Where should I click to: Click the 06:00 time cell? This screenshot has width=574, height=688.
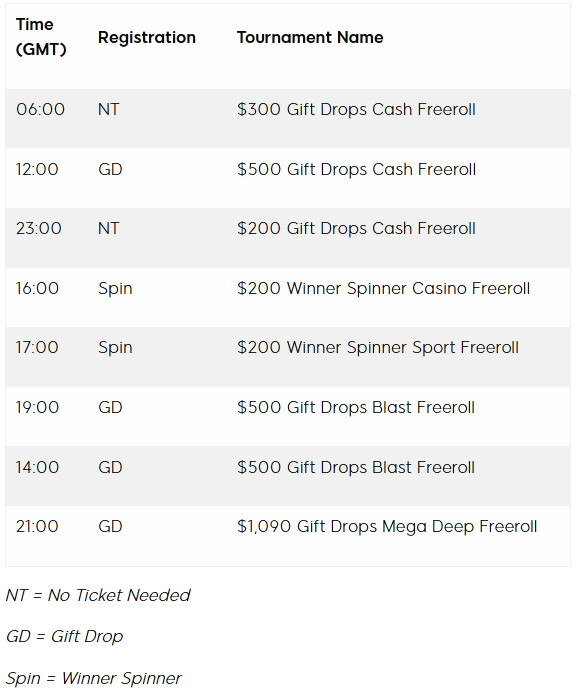tap(40, 109)
